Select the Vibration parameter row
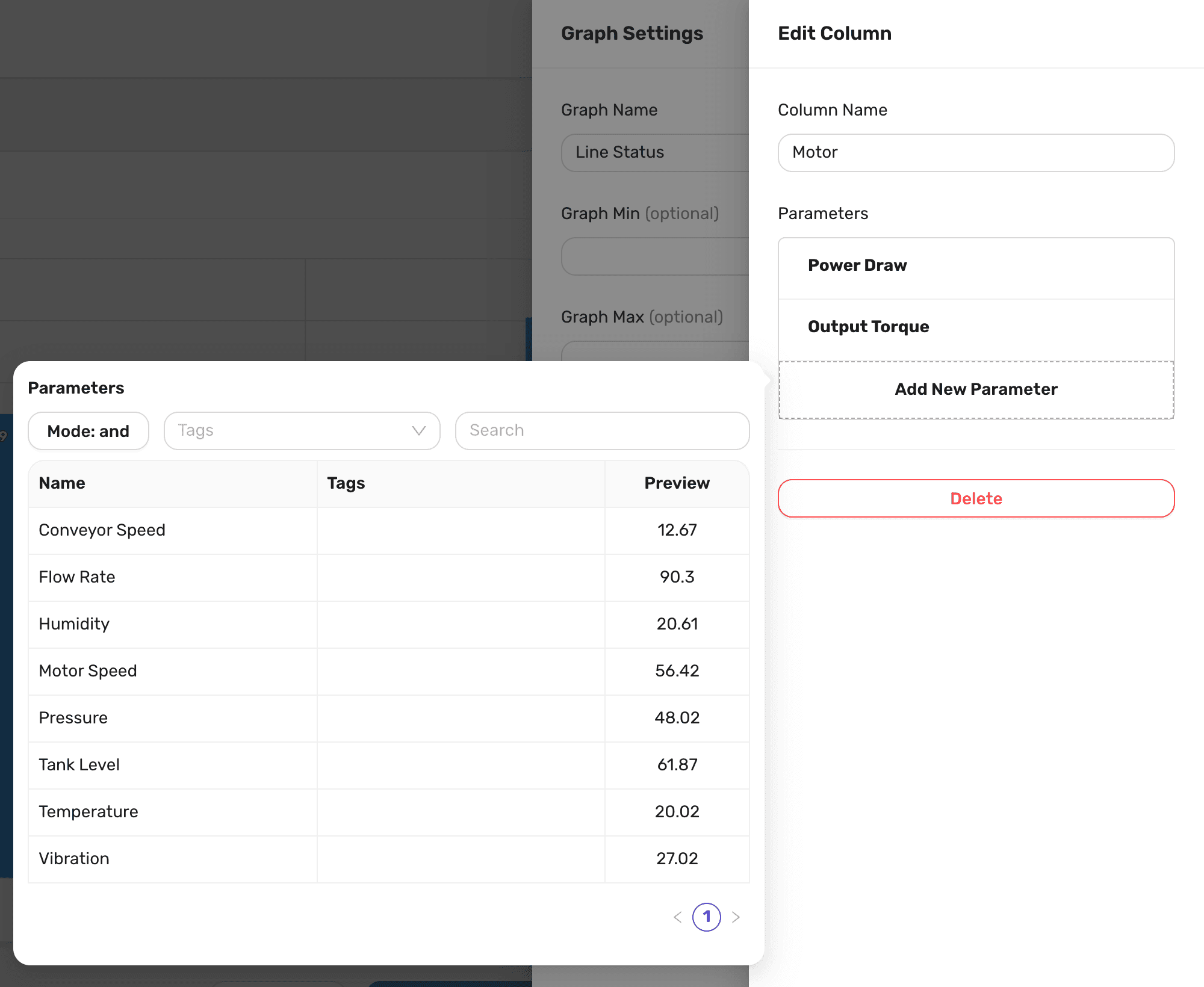 [x=389, y=859]
